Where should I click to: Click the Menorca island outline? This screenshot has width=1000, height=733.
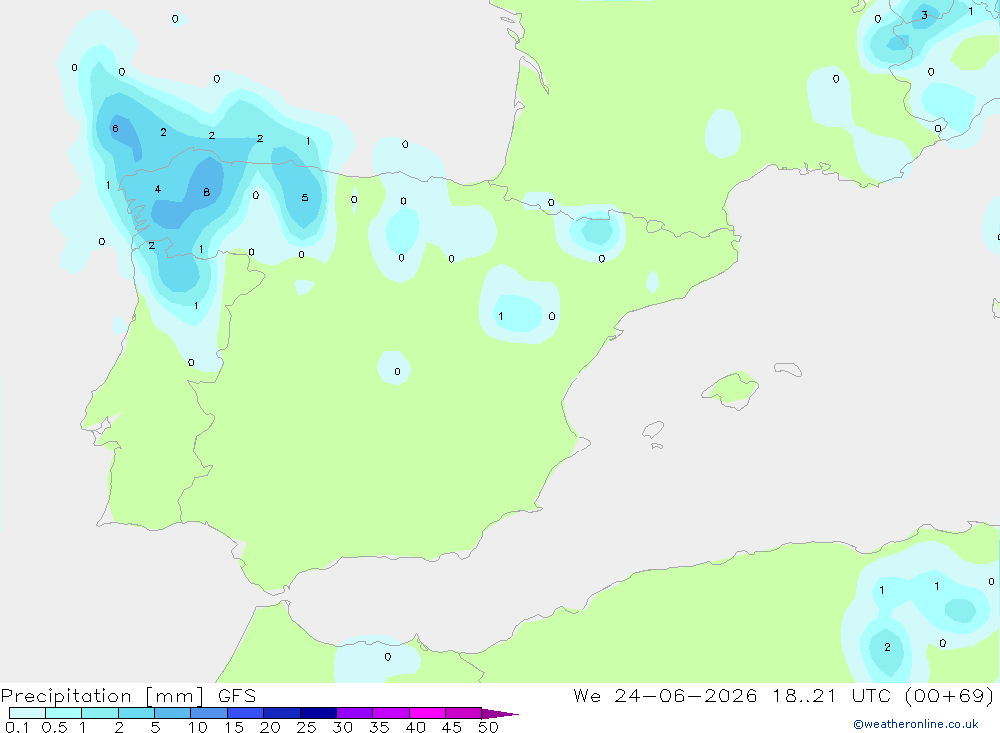pyautogui.click(x=788, y=369)
